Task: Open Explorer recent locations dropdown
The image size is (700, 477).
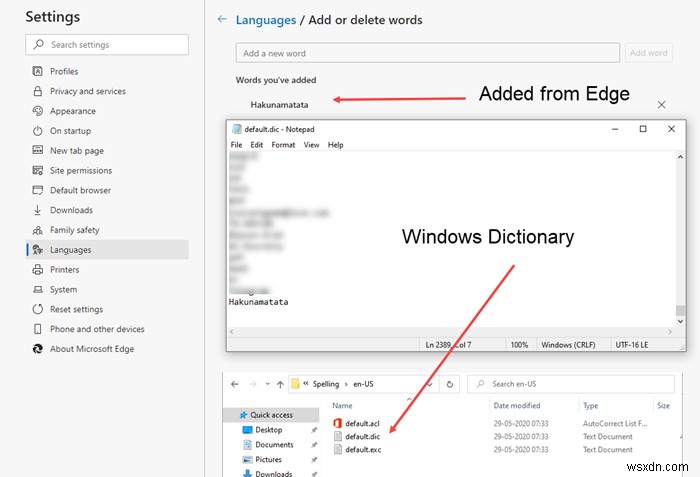Action: [267, 384]
